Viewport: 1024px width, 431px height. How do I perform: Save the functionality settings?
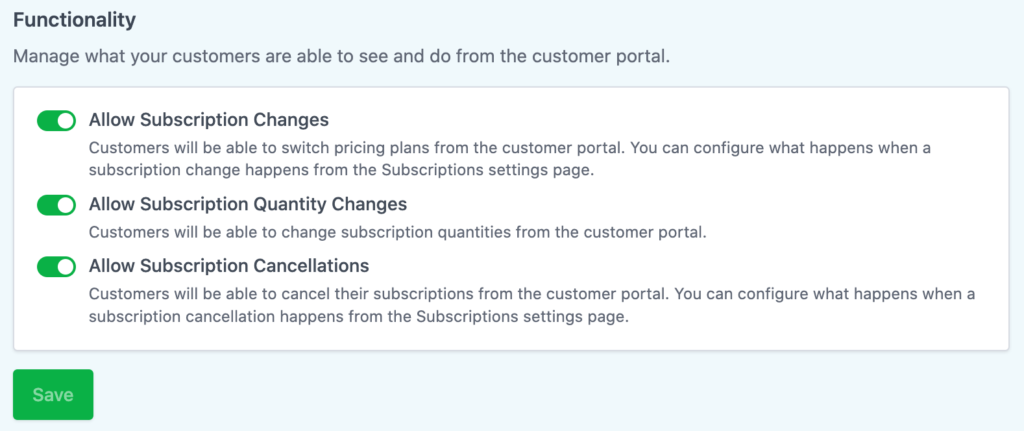click(x=53, y=394)
